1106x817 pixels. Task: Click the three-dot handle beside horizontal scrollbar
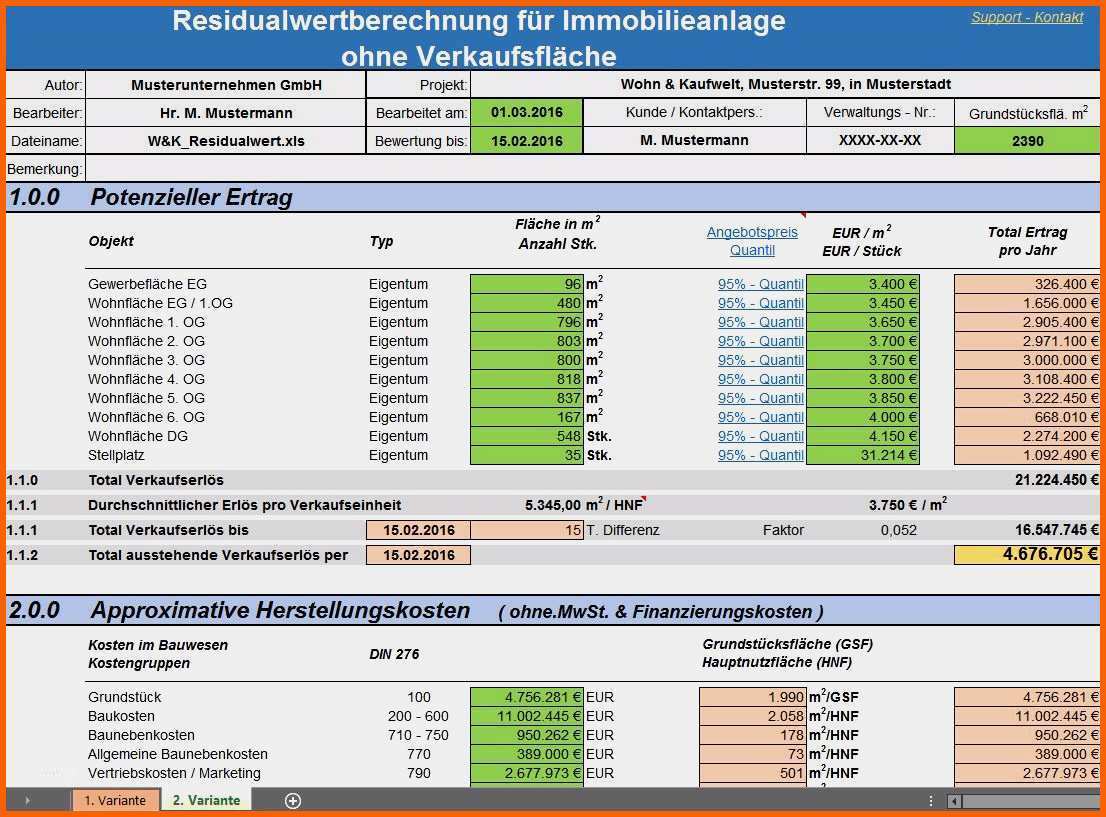[x=931, y=800]
